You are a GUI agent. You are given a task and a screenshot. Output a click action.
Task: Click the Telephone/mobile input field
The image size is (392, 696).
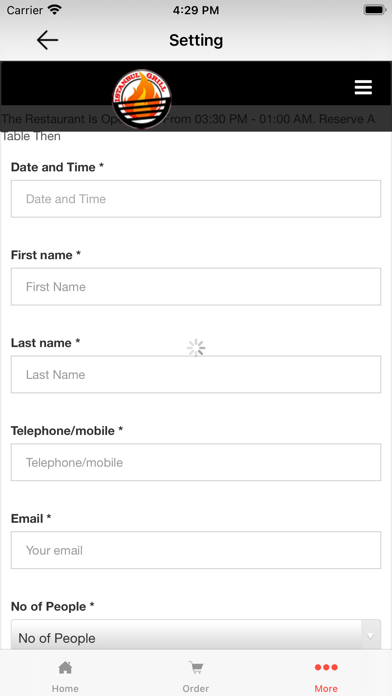tap(196, 463)
